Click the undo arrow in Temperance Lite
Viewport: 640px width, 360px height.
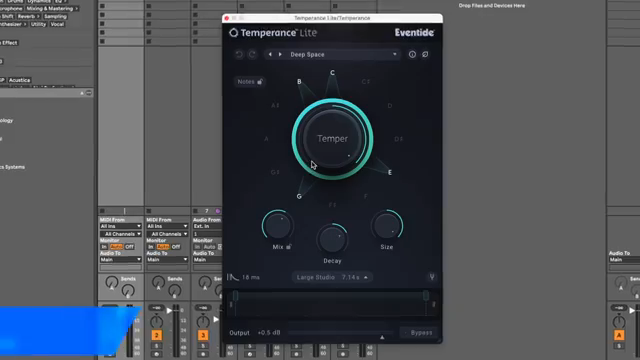(x=239, y=54)
